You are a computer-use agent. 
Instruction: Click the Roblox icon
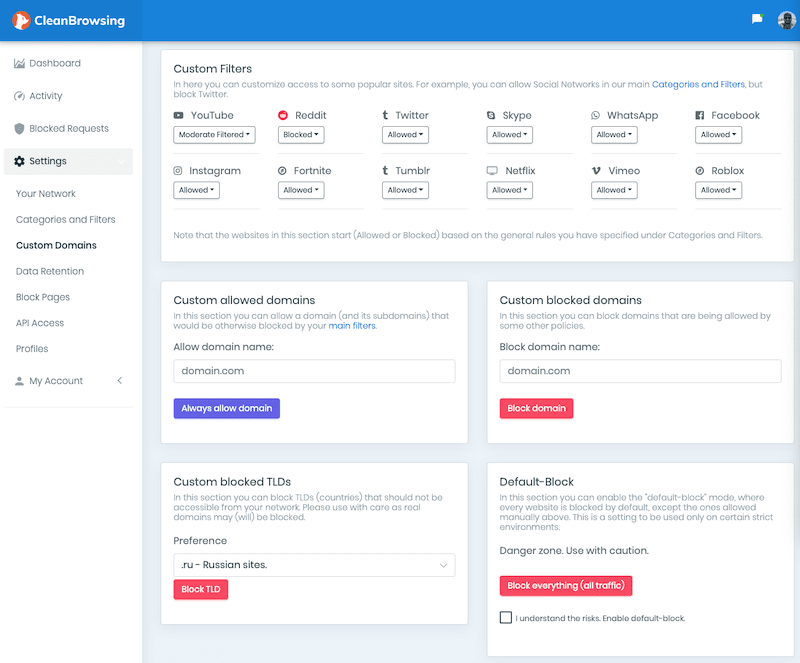pos(699,171)
